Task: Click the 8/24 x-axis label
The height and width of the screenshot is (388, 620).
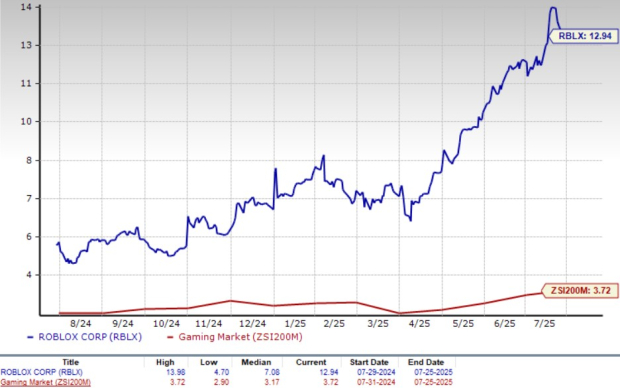Action: tap(80, 324)
